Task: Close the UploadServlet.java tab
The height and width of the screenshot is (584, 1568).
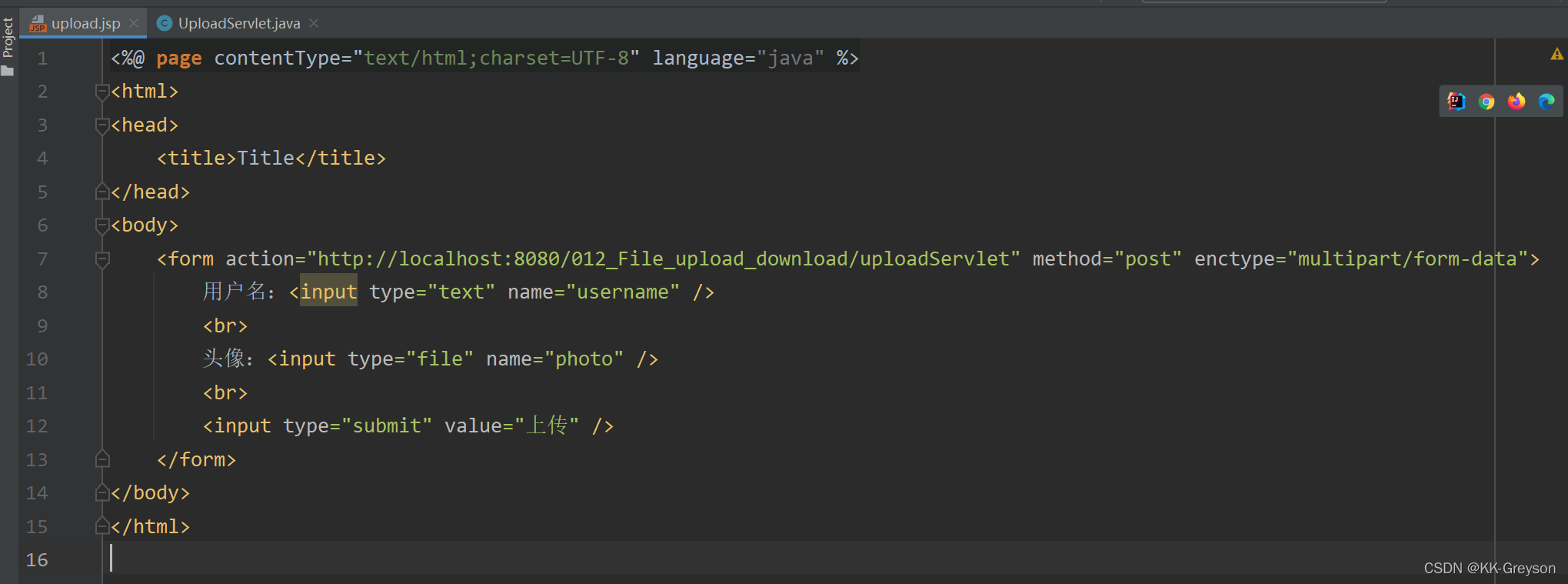Action: tap(314, 23)
